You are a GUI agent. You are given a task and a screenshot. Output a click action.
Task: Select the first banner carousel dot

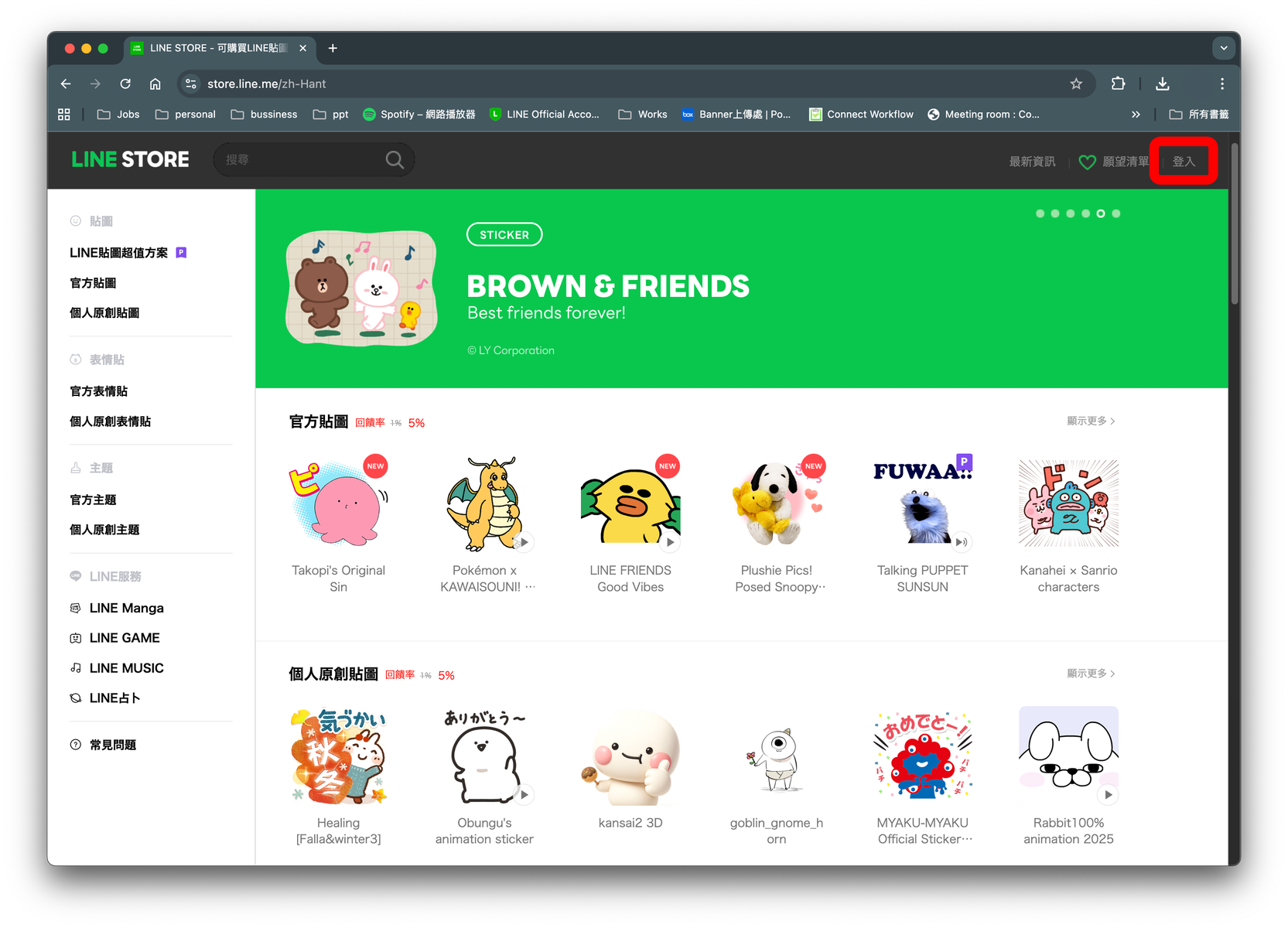[x=1040, y=213]
